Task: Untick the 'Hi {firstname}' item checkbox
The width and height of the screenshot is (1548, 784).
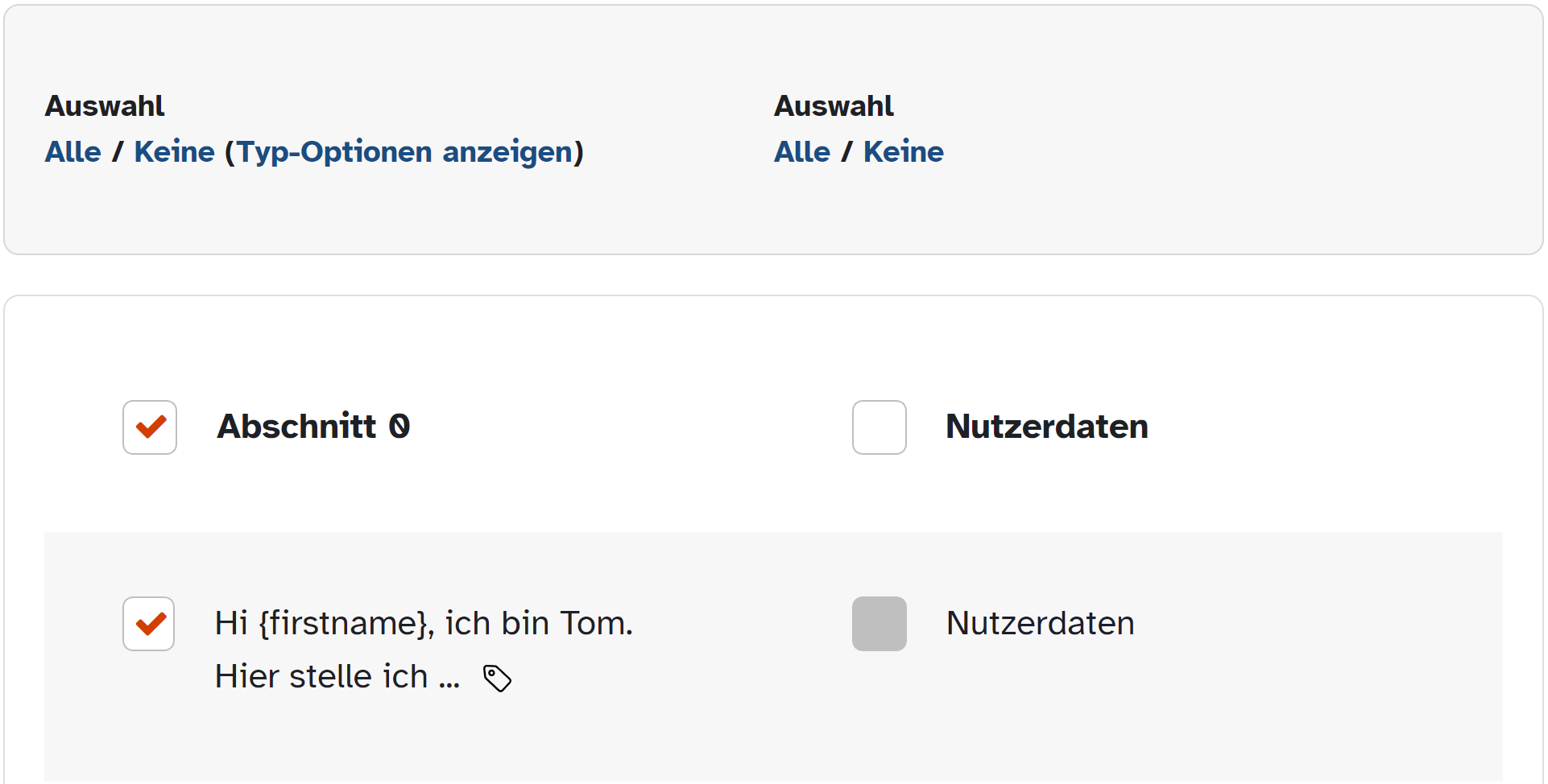Action: point(149,624)
